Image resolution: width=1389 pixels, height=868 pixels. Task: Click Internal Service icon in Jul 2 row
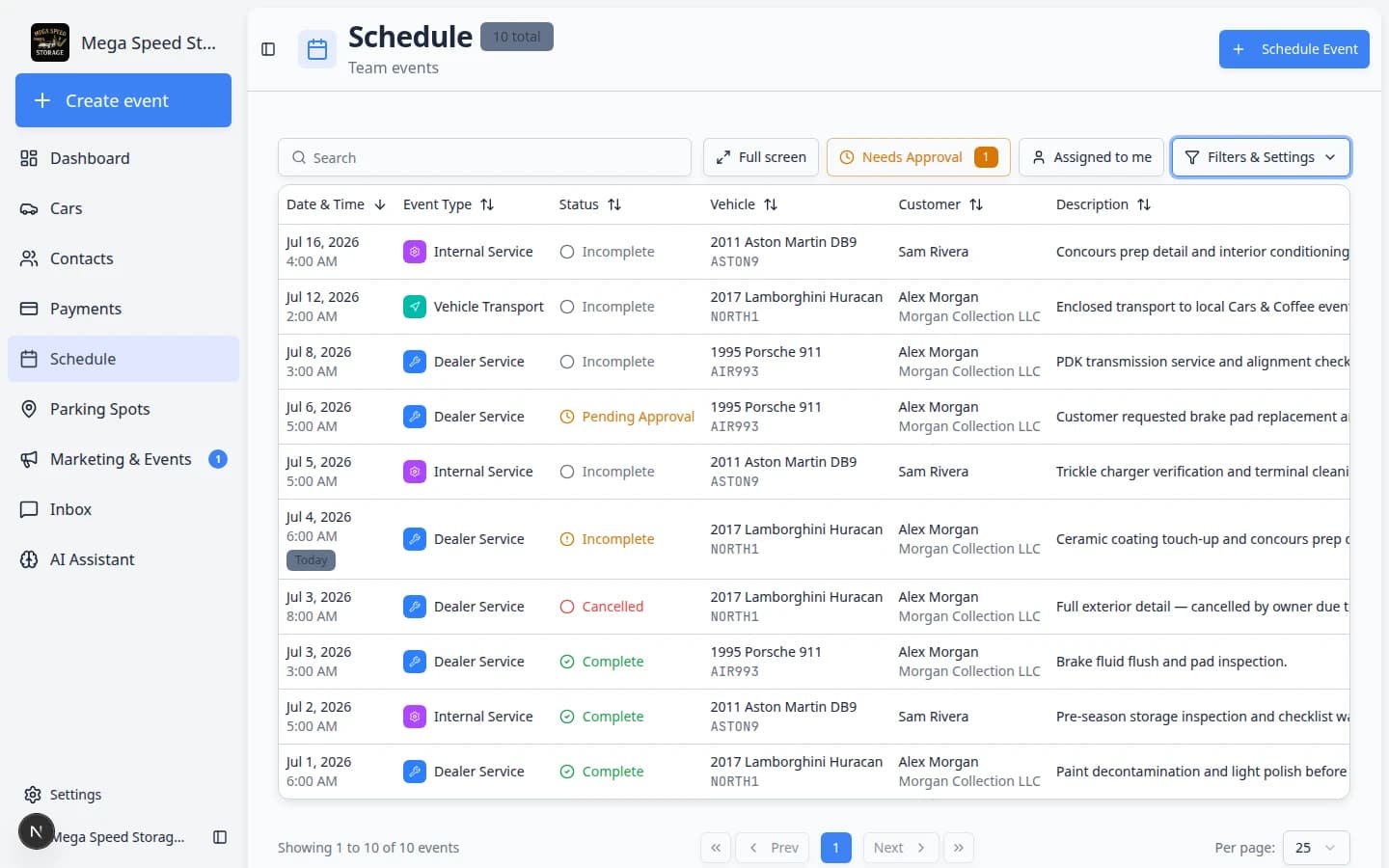click(x=415, y=717)
